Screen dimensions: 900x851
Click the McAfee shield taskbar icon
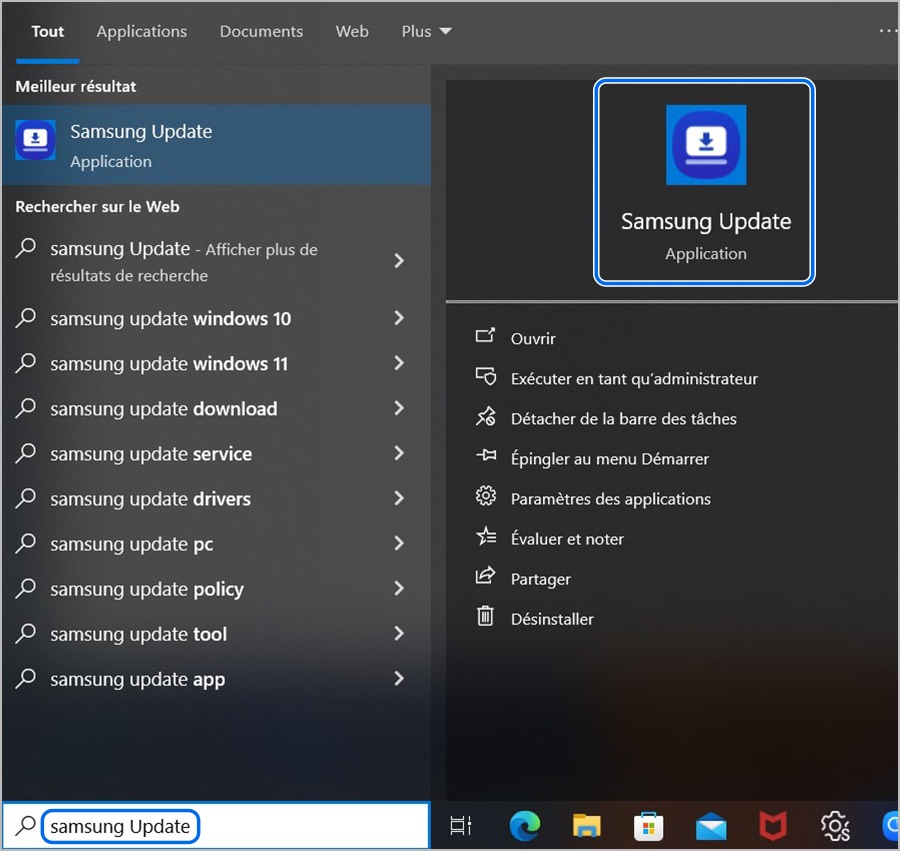pyautogui.click(x=772, y=825)
